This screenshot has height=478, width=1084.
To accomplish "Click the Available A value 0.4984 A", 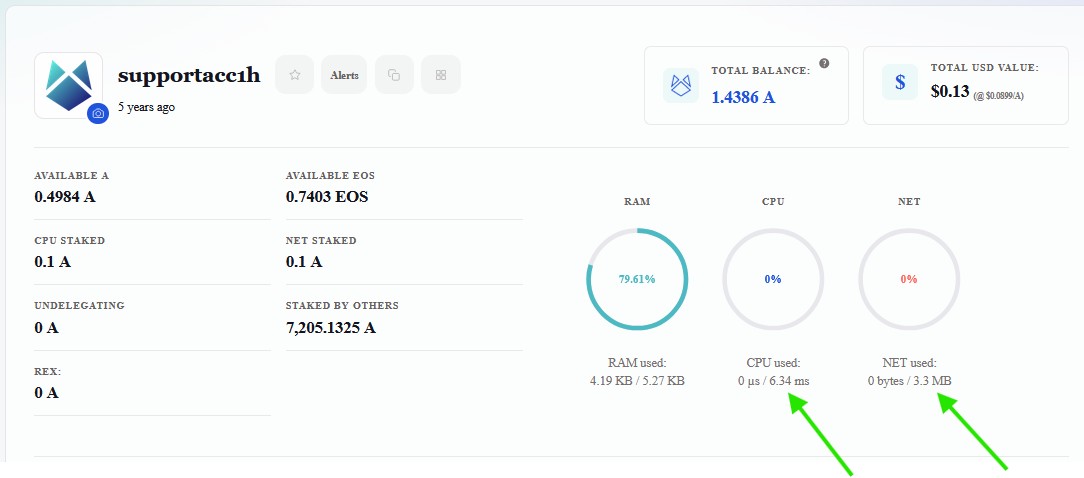I will 65,197.
